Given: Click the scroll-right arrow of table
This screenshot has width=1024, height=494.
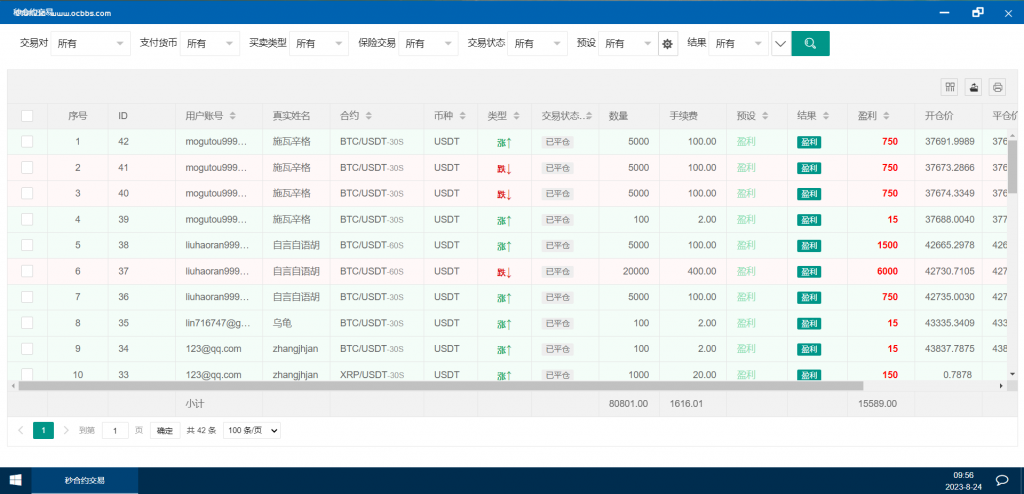Looking at the screenshot, I should 1001,386.
